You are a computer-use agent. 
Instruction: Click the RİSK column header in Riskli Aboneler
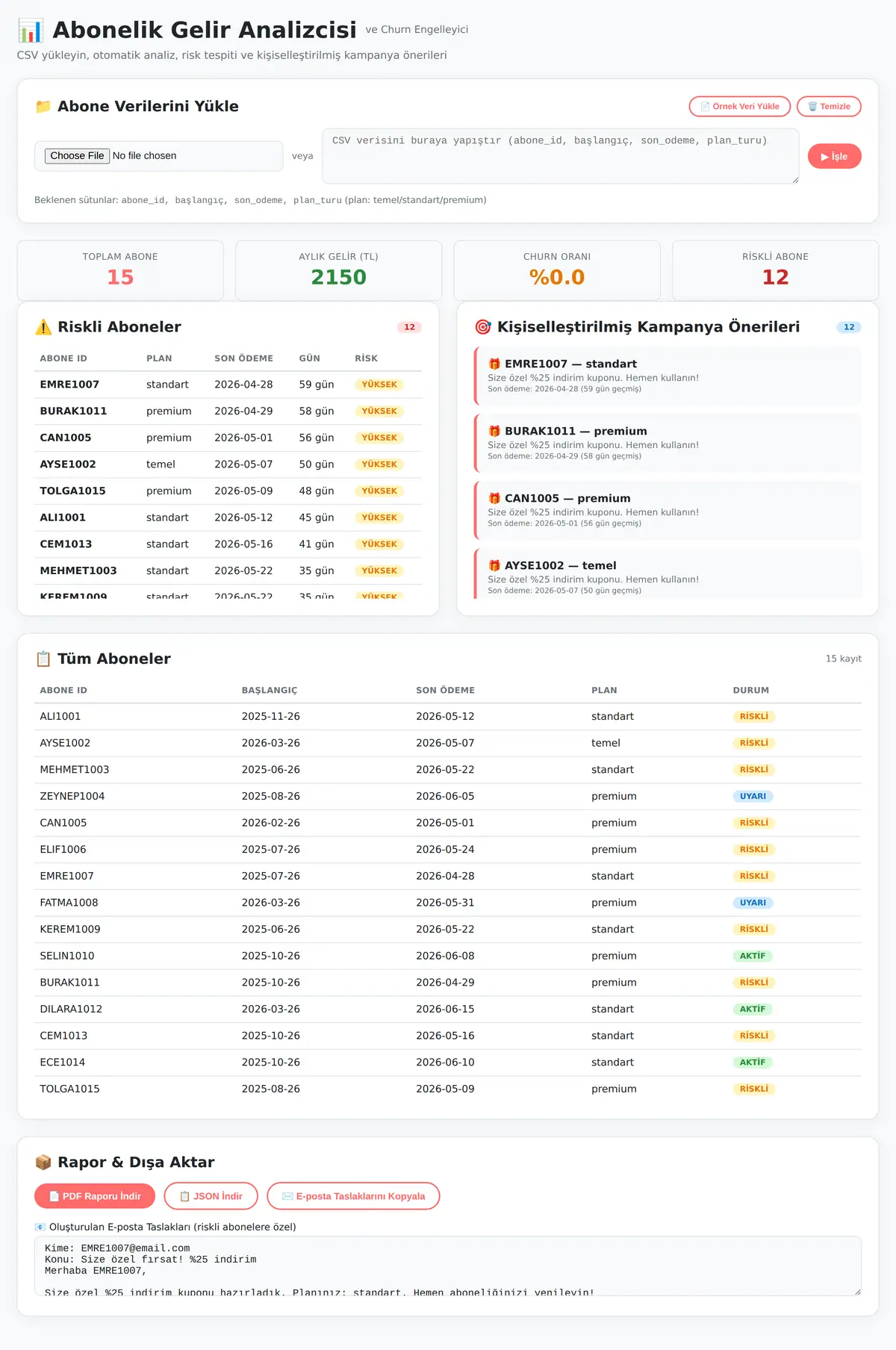(367, 358)
